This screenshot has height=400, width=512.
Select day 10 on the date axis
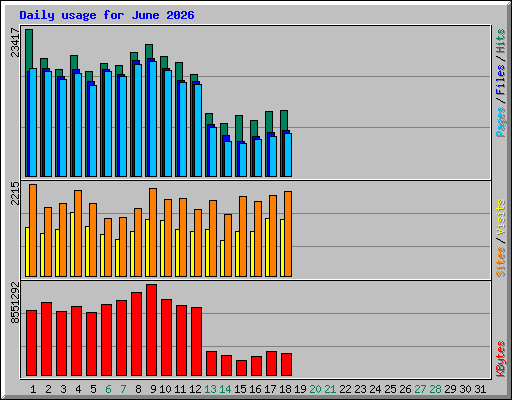pos(165,389)
